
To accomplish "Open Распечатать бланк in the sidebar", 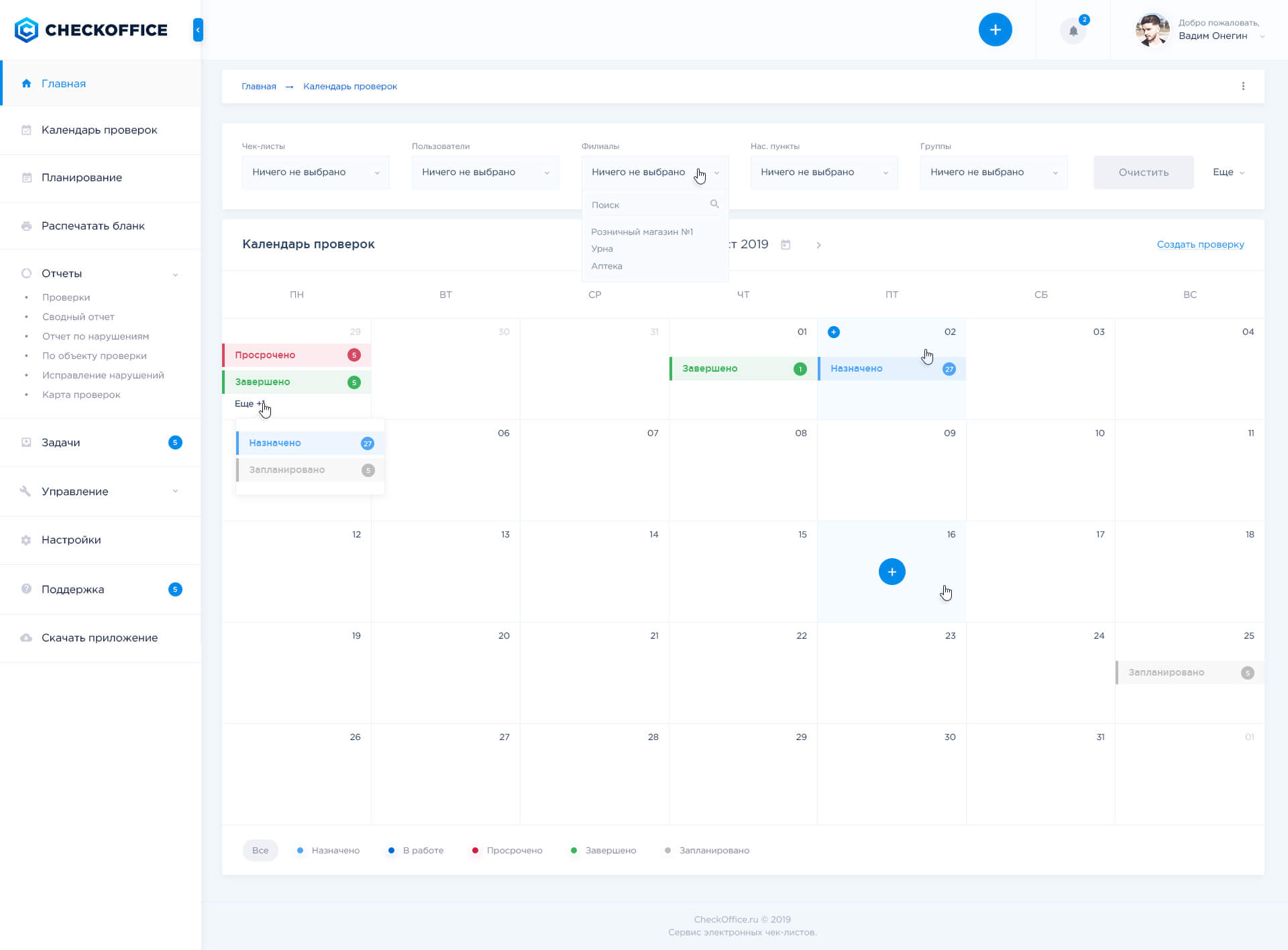I will click(x=101, y=226).
